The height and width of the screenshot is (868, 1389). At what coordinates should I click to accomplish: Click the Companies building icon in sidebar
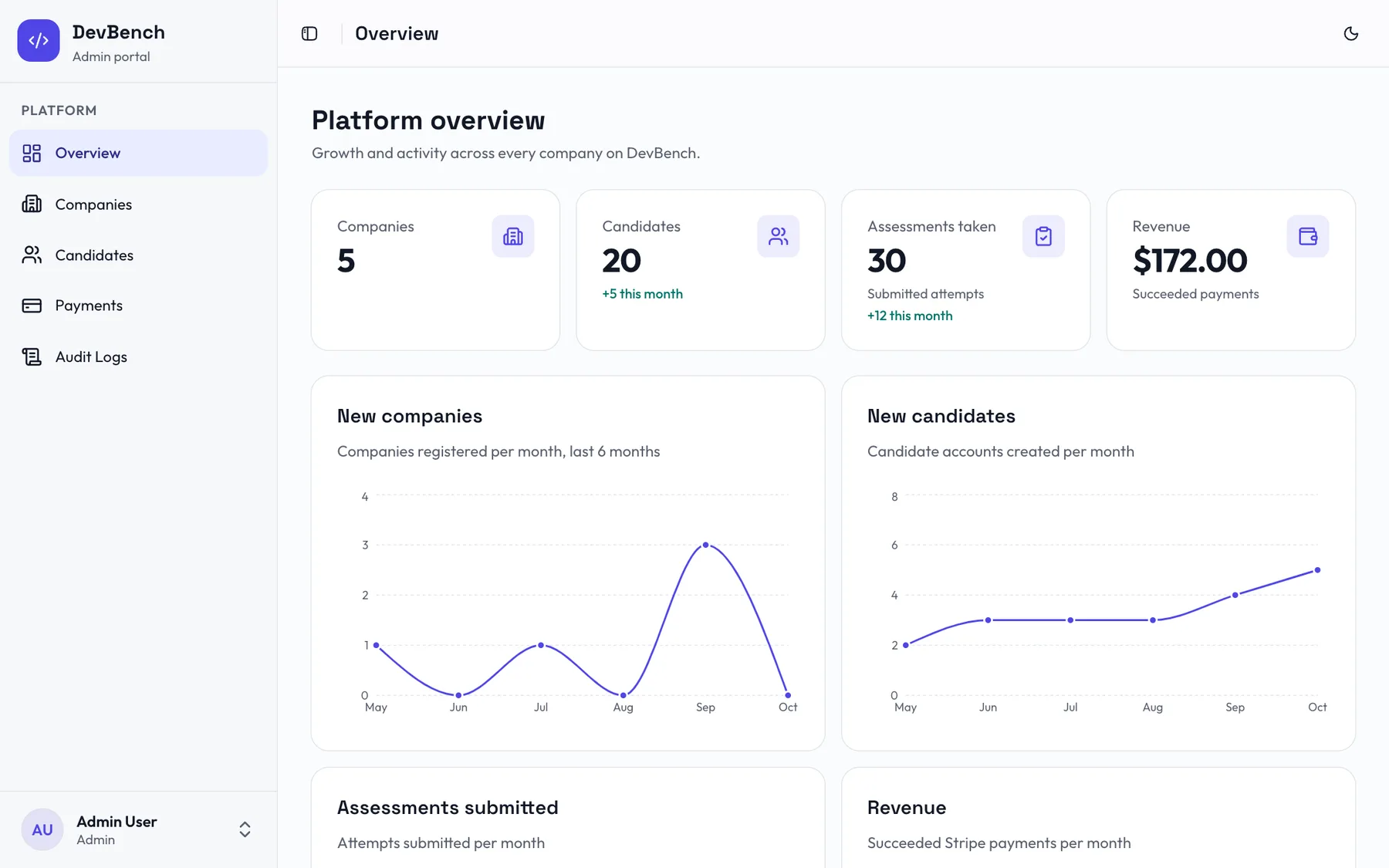[x=32, y=204]
